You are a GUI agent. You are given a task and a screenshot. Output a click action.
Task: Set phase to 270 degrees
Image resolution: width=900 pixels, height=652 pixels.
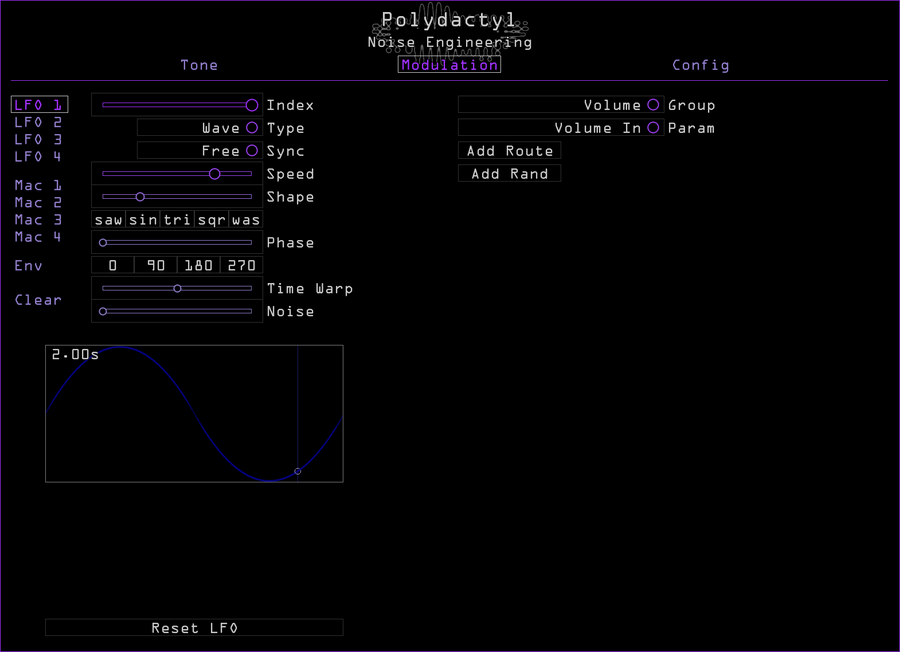point(241,265)
